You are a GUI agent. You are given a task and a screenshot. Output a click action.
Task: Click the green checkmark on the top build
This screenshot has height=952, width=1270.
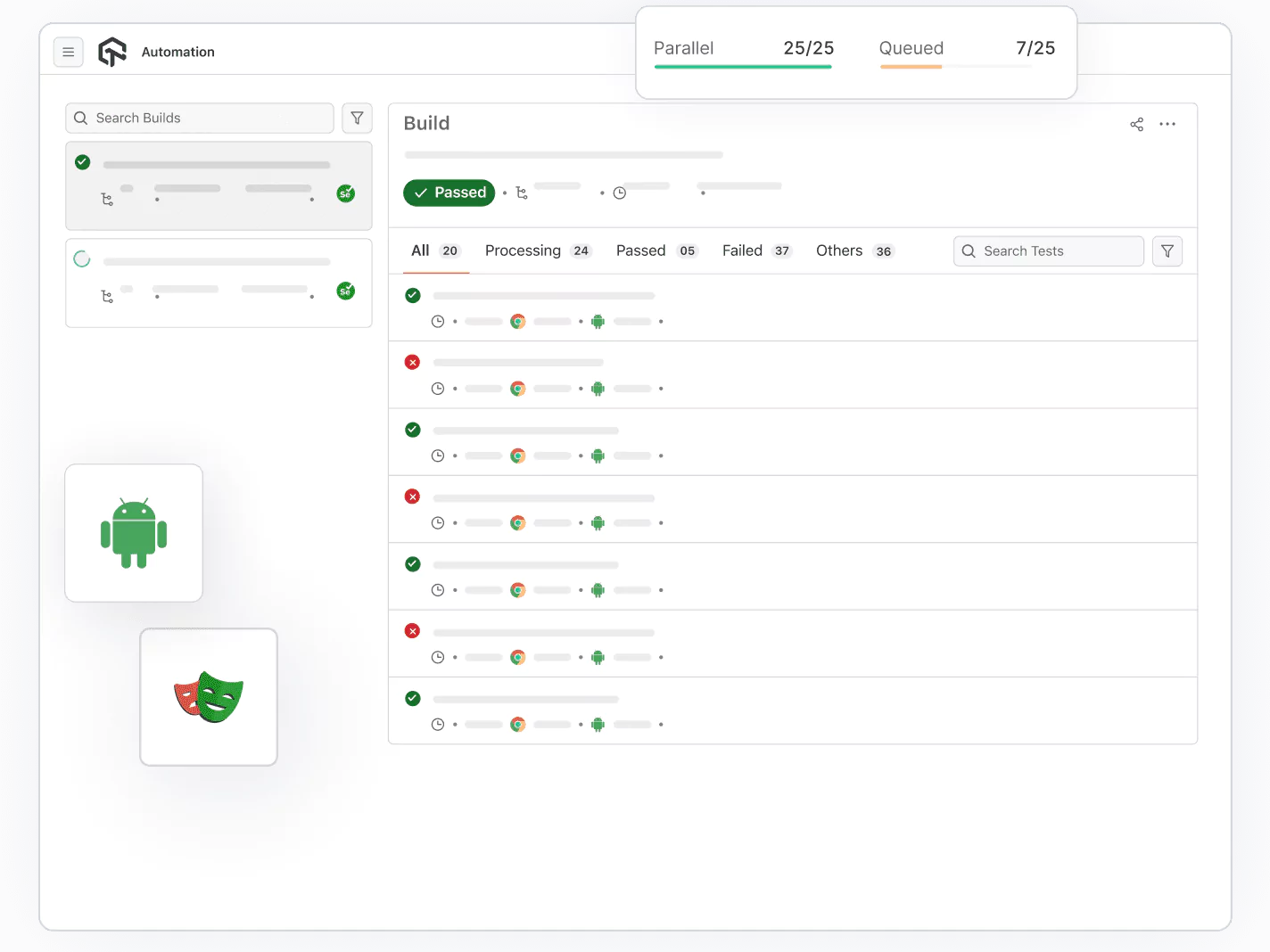click(82, 162)
